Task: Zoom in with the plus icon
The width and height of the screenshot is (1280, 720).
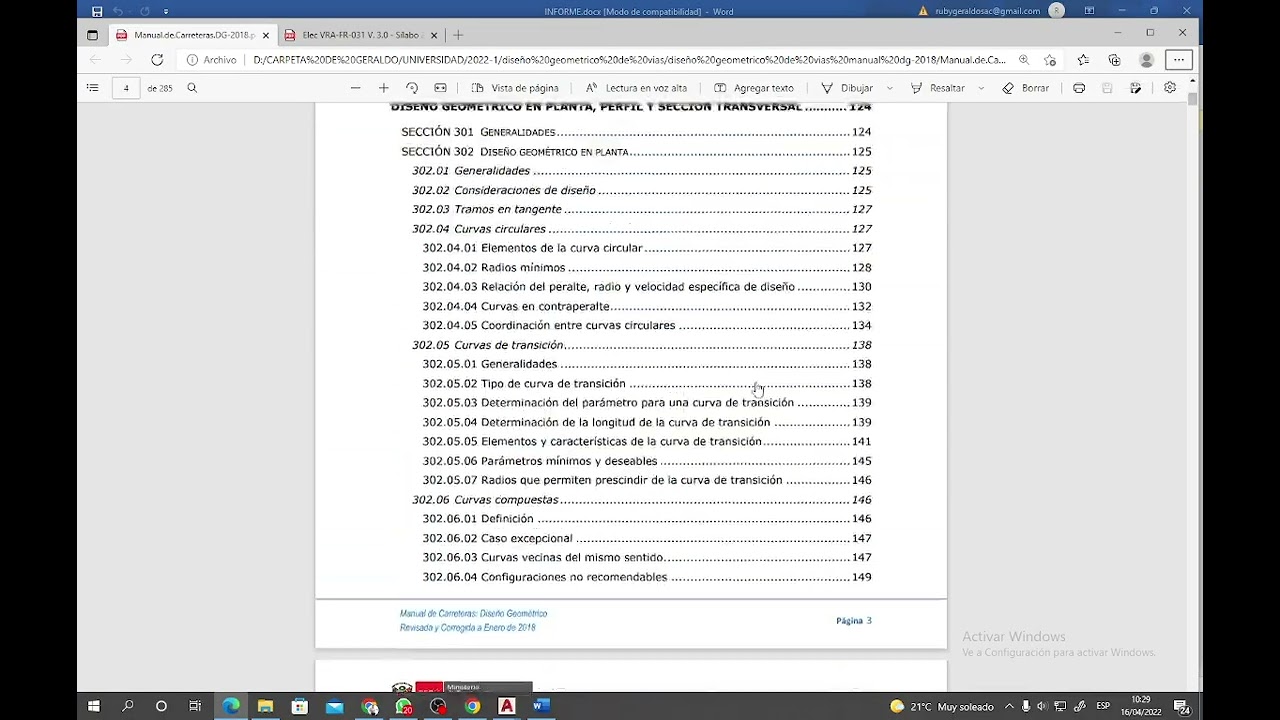Action: tap(383, 88)
